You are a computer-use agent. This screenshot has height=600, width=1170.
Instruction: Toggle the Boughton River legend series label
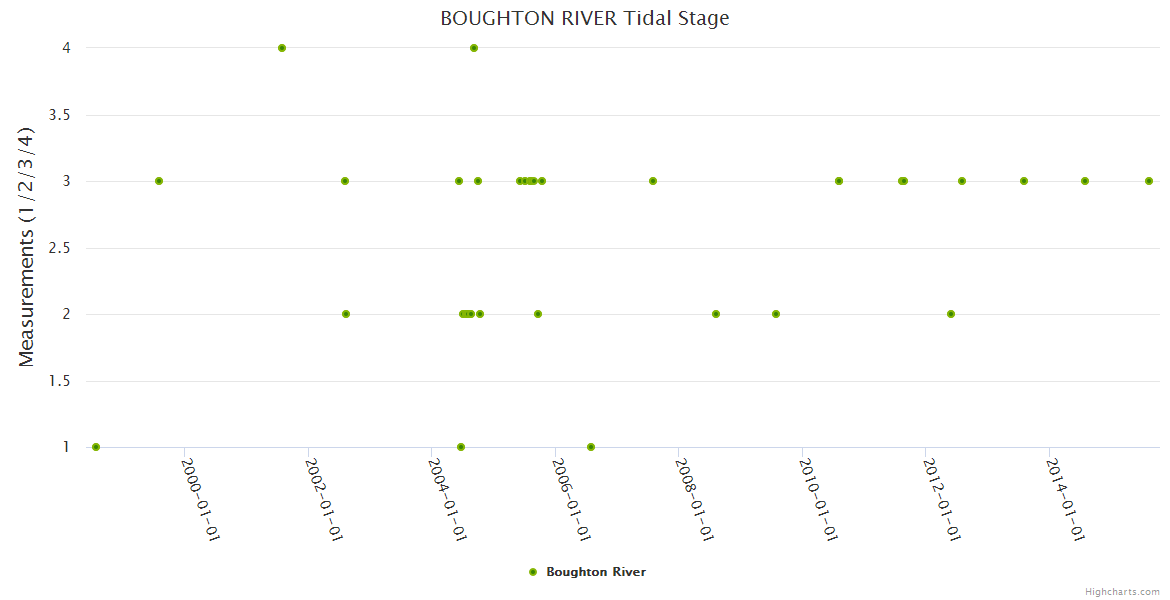pos(595,572)
